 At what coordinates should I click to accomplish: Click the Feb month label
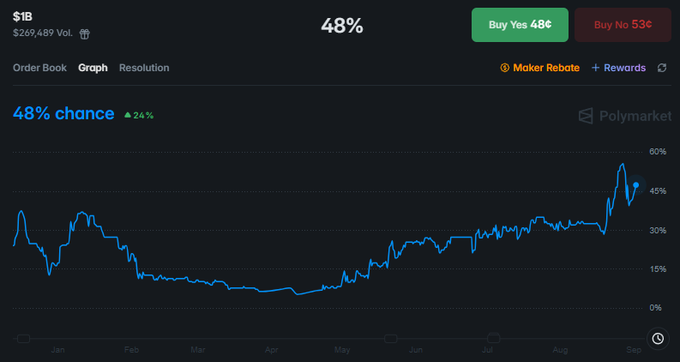131,350
